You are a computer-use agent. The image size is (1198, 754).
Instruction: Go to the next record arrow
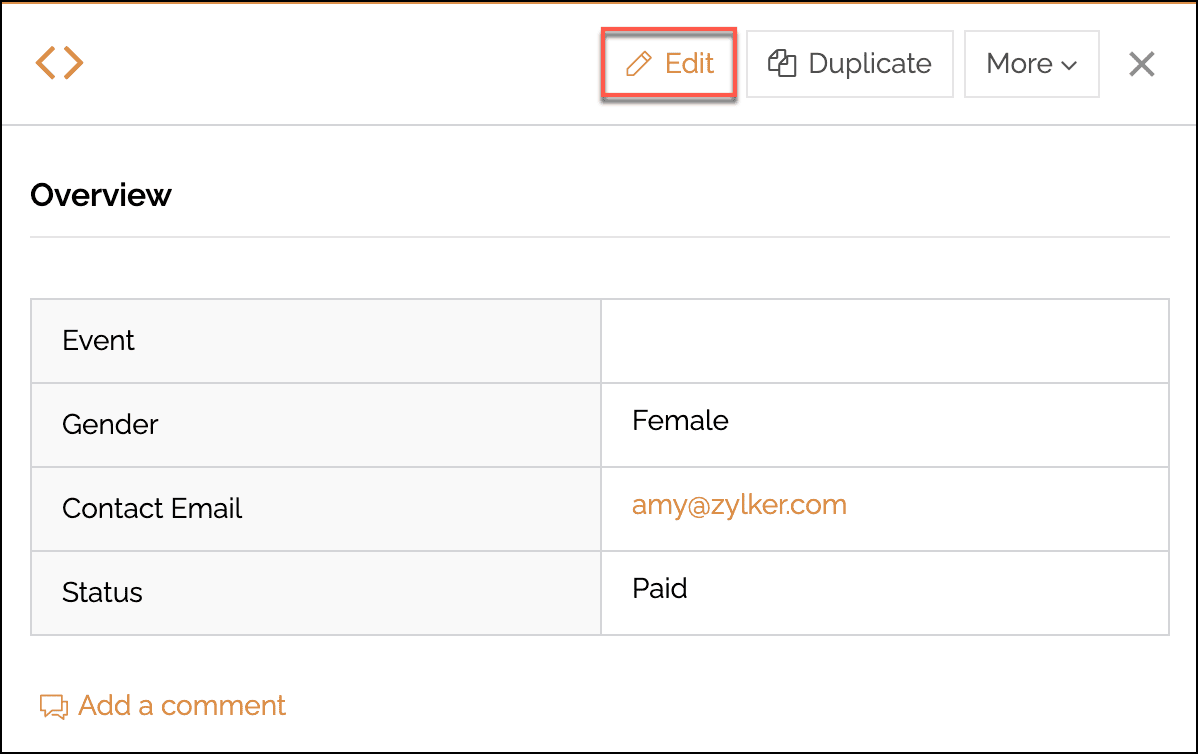pos(73,64)
